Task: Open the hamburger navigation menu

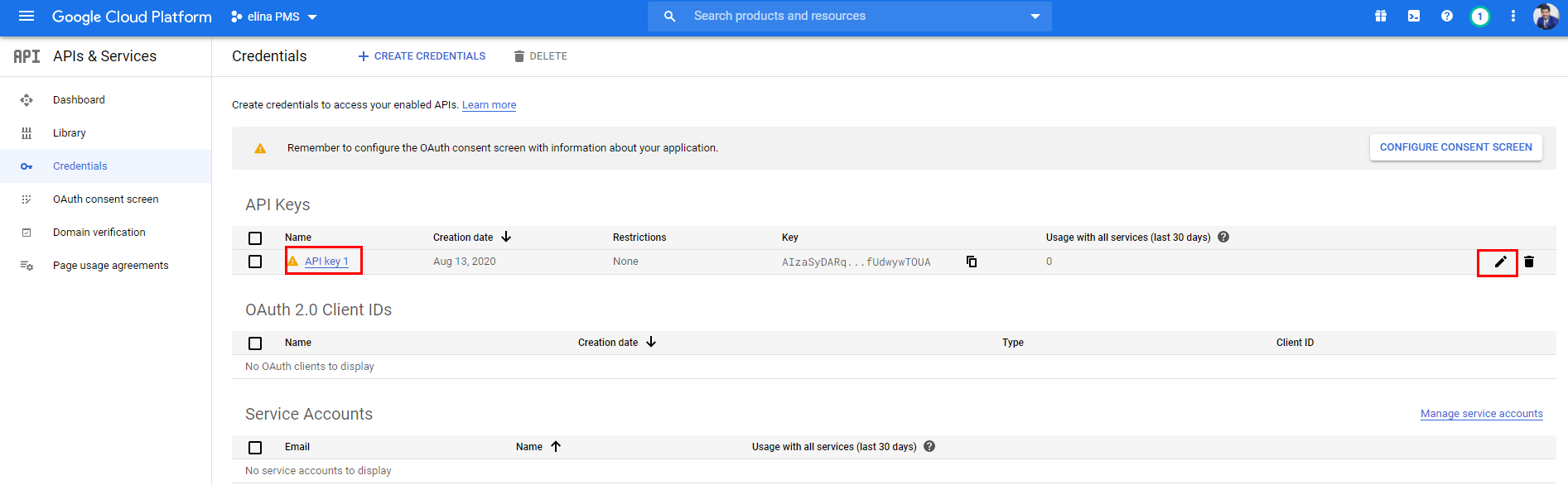Action: coord(27,17)
